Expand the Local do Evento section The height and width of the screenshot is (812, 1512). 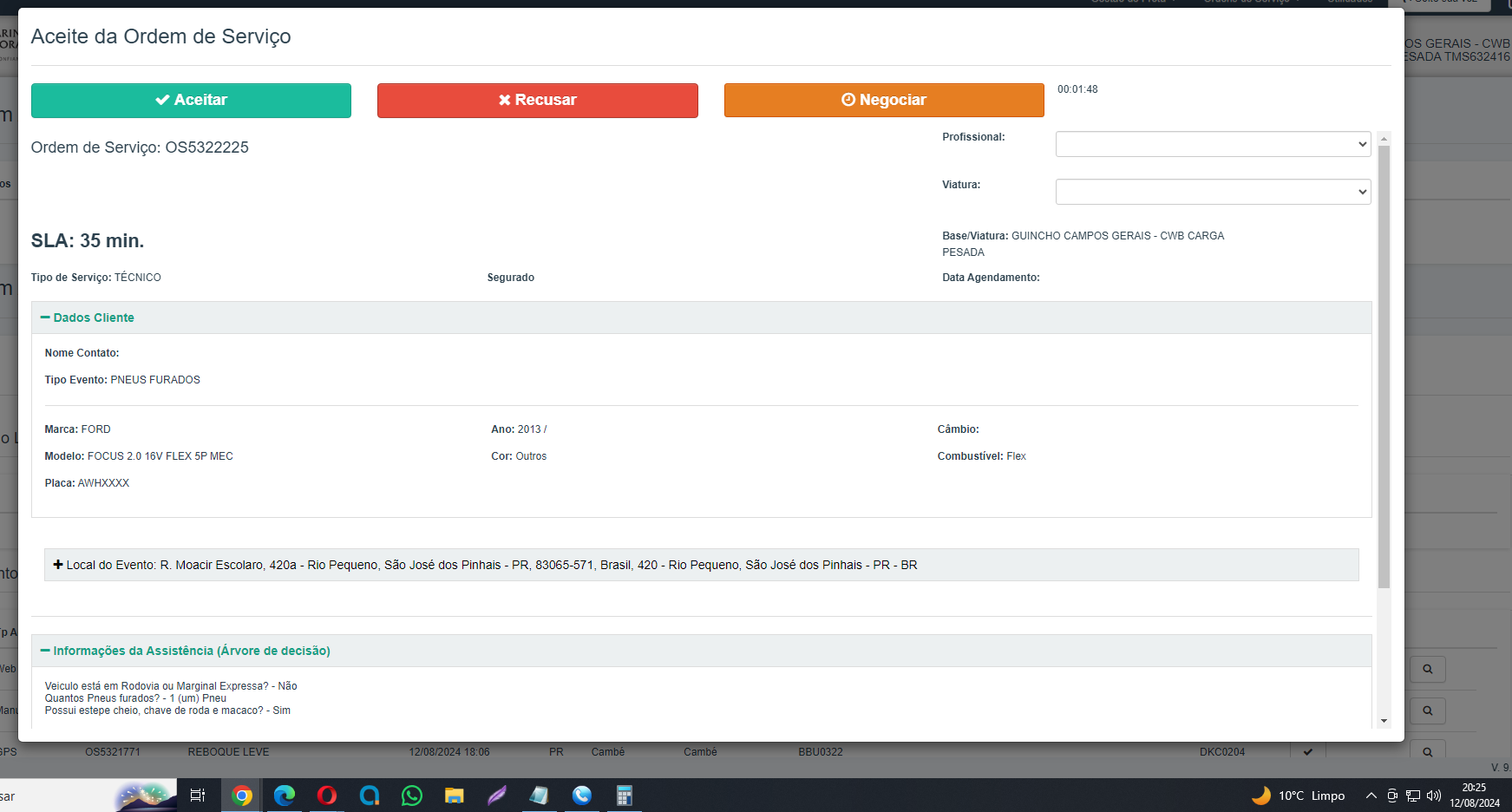click(x=58, y=565)
